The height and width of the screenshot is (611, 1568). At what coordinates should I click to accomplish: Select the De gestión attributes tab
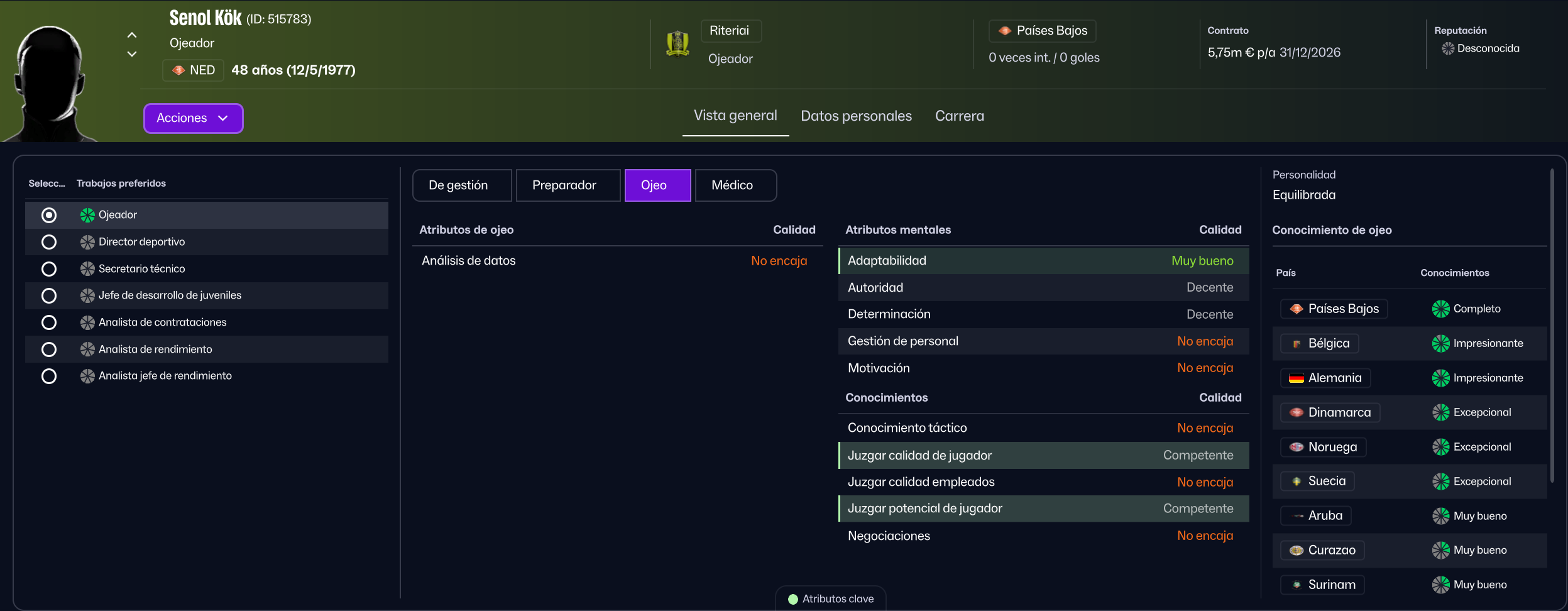pos(462,185)
